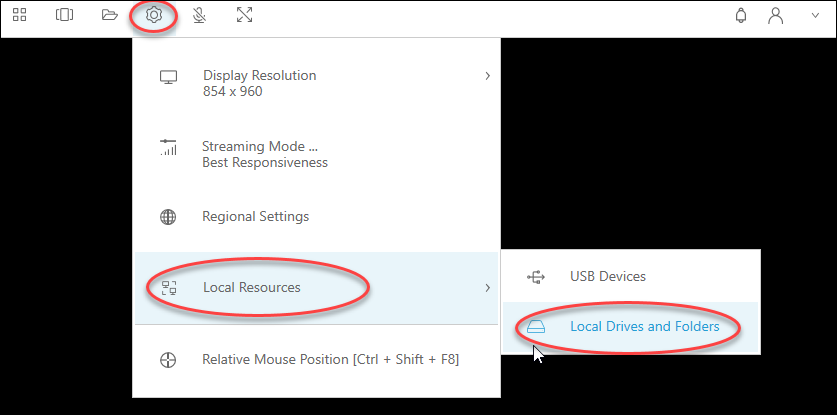Enter fullscreen with the expand arrows icon
Image resolution: width=837 pixels, height=415 pixels.
coord(244,16)
